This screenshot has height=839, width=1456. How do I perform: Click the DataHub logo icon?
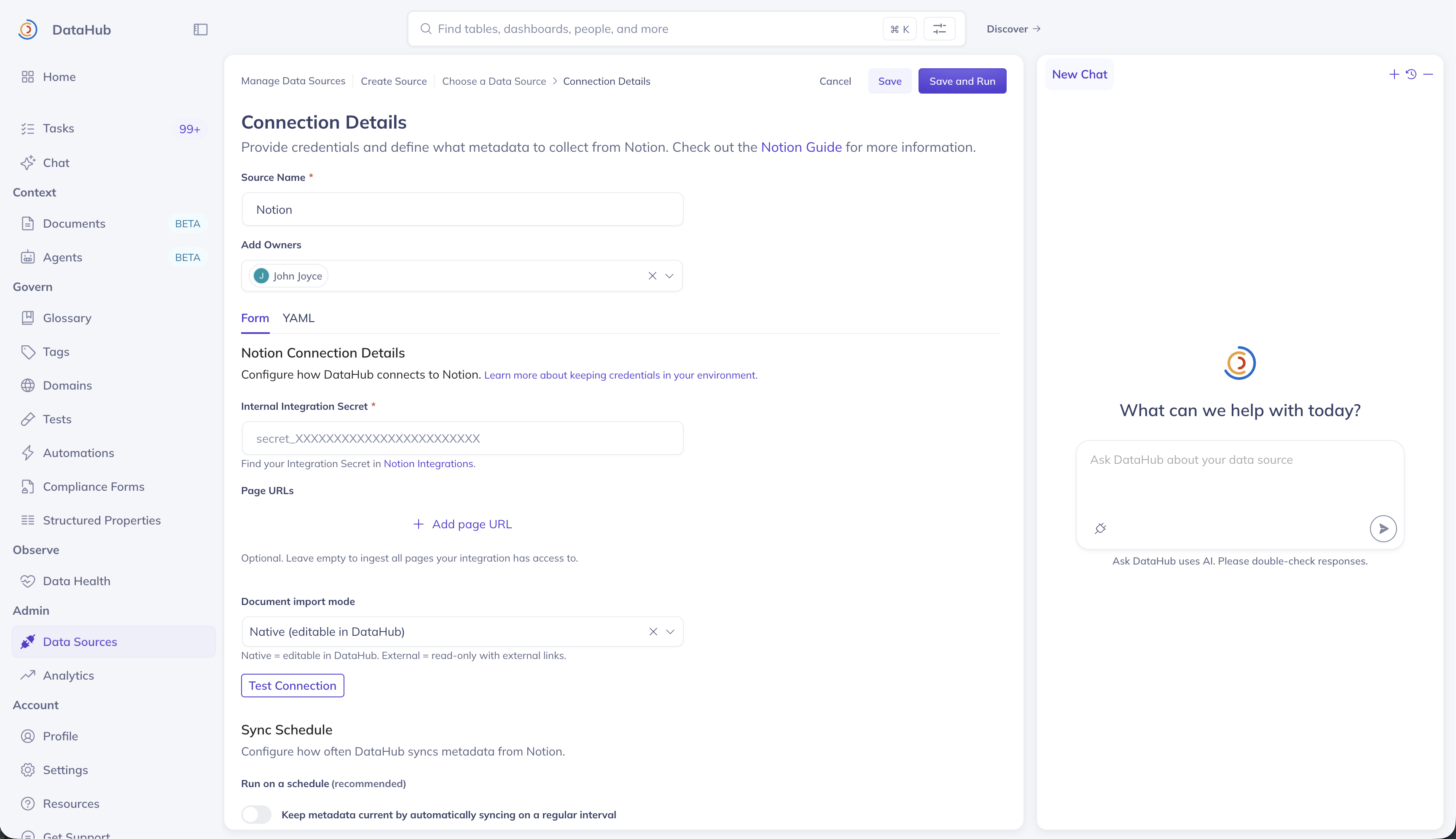[28, 30]
